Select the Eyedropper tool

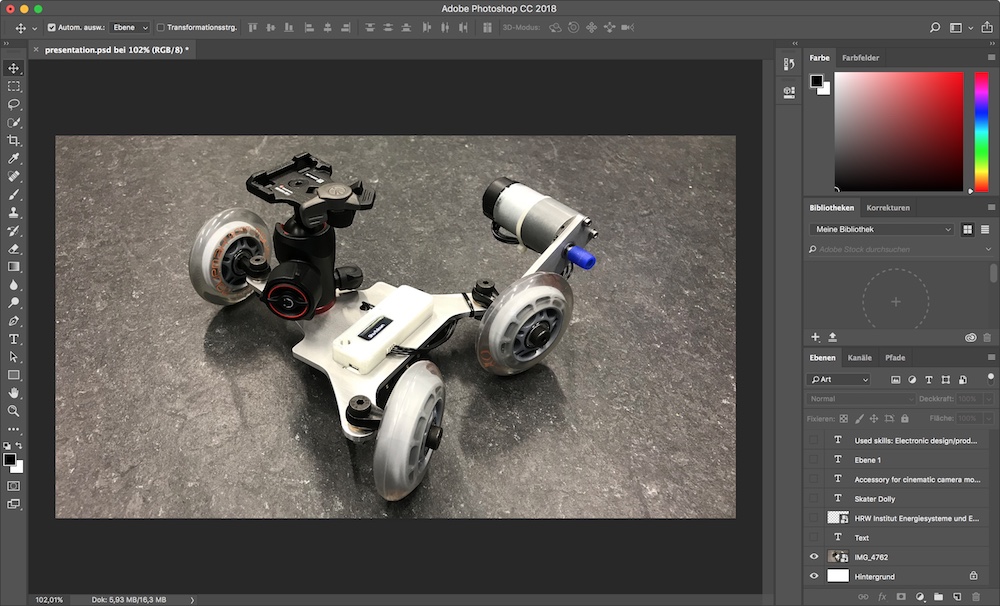point(13,158)
